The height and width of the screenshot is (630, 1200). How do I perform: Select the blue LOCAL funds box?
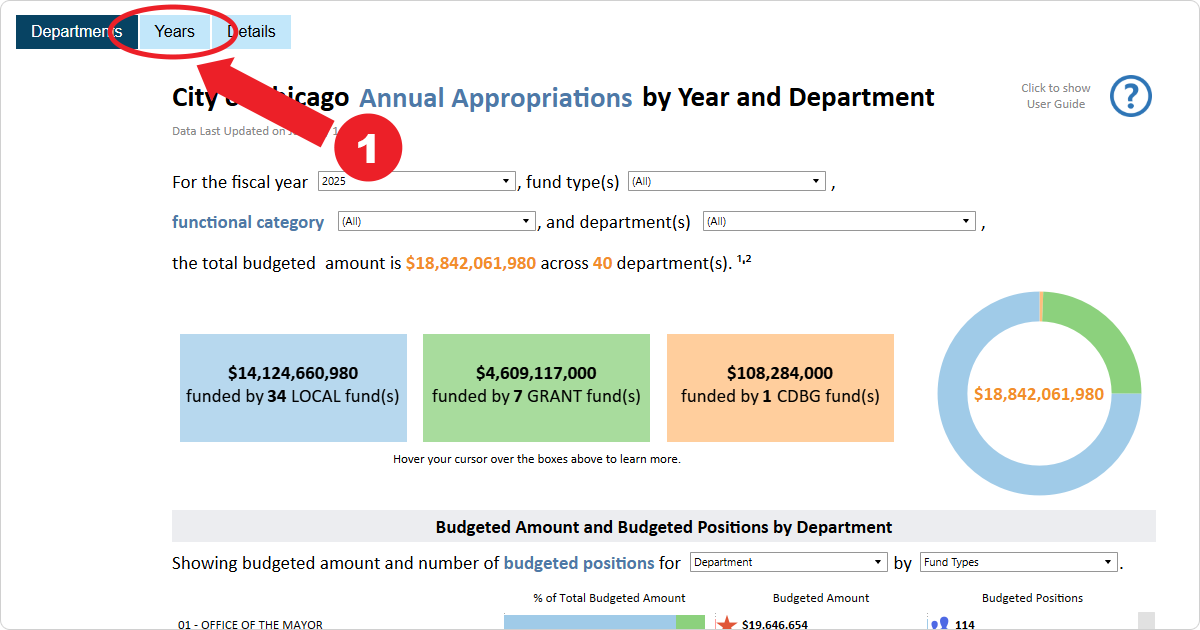[x=293, y=388]
